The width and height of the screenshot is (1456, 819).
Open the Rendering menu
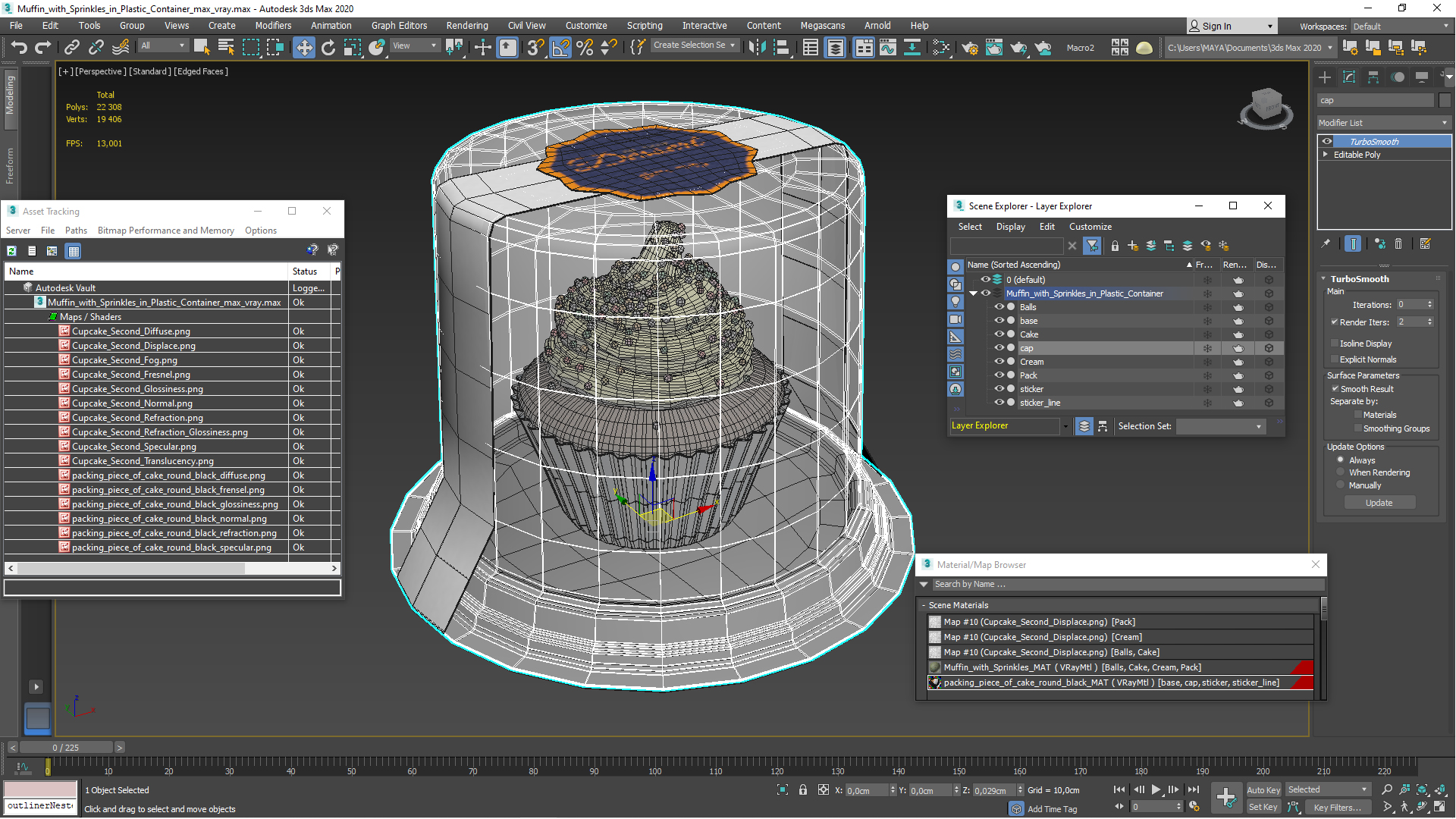467,25
